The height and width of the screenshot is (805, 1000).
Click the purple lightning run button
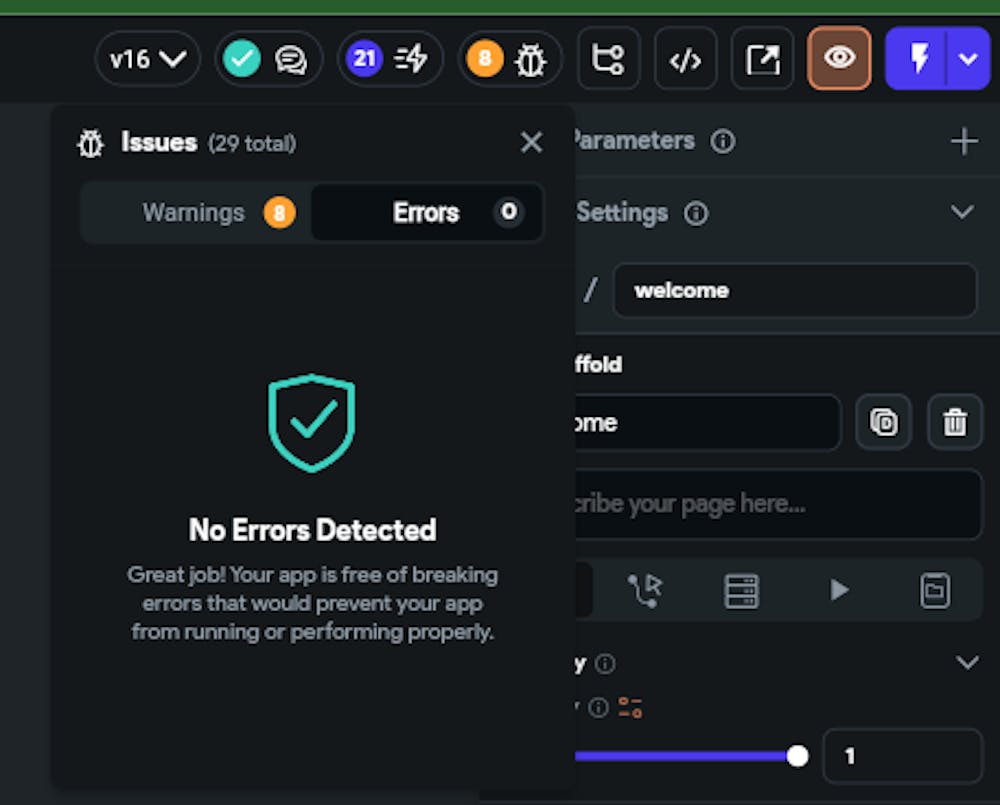918,58
